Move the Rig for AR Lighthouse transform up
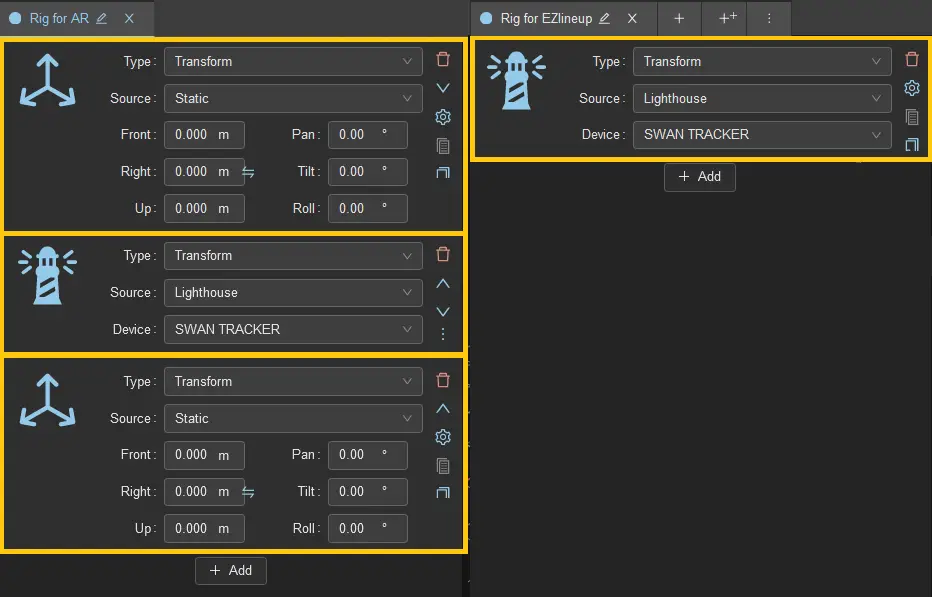Screen dimensions: 932x597 (x=443, y=284)
